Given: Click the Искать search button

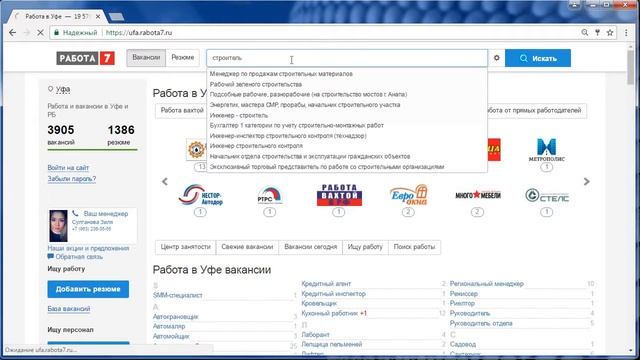Looking at the screenshot, I should (538, 58).
